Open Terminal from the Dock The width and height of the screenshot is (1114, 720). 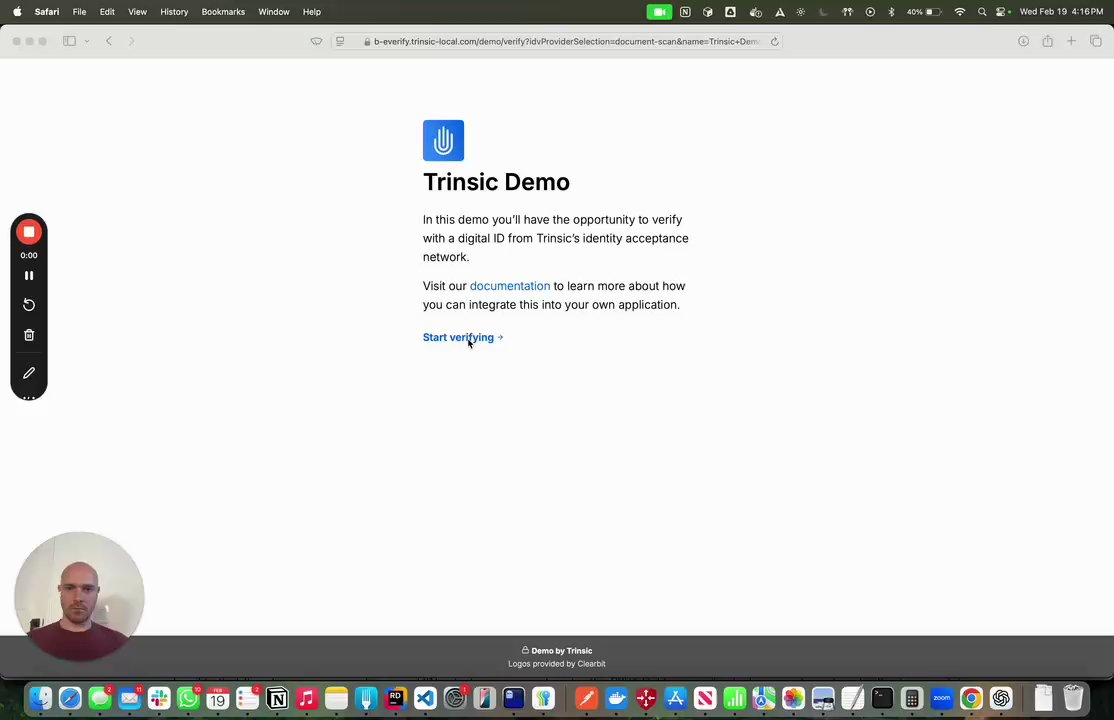click(882, 699)
